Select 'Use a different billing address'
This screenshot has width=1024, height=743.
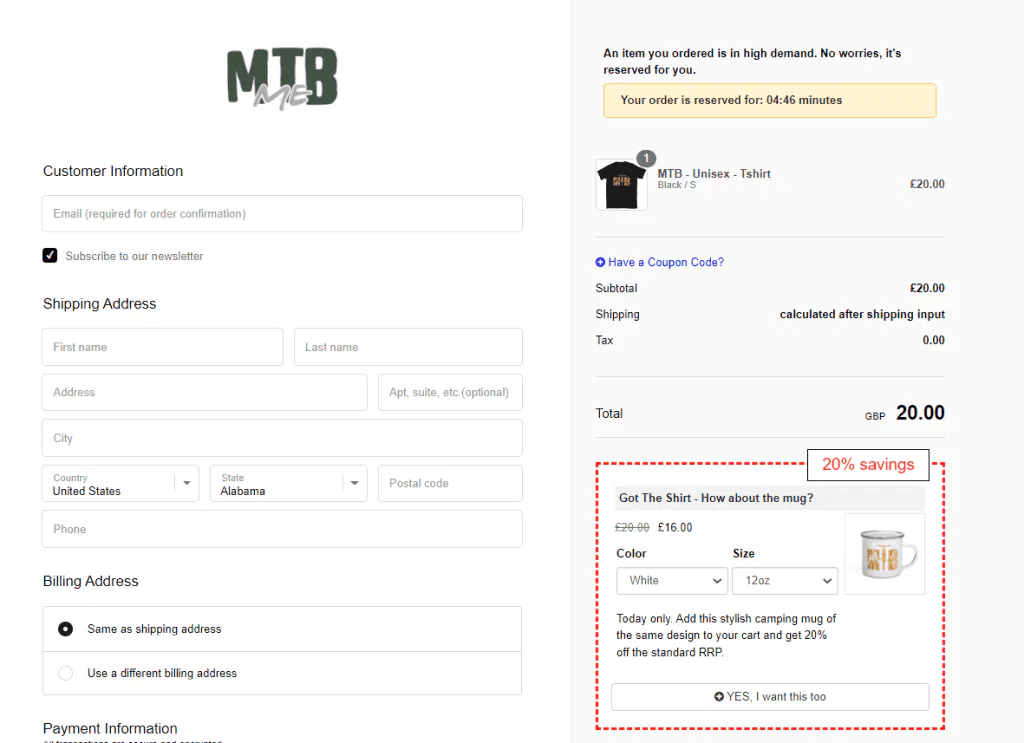coord(65,673)
